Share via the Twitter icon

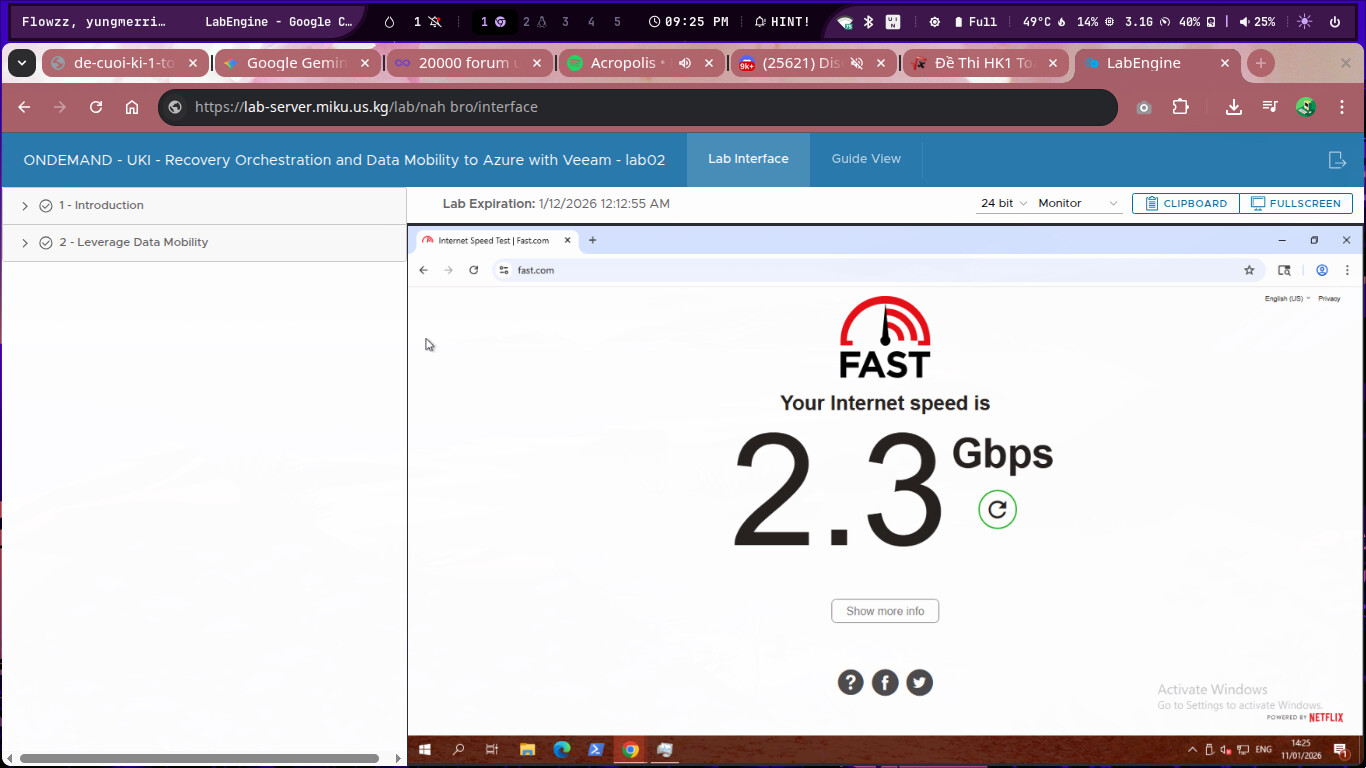[x=919, y=682]
